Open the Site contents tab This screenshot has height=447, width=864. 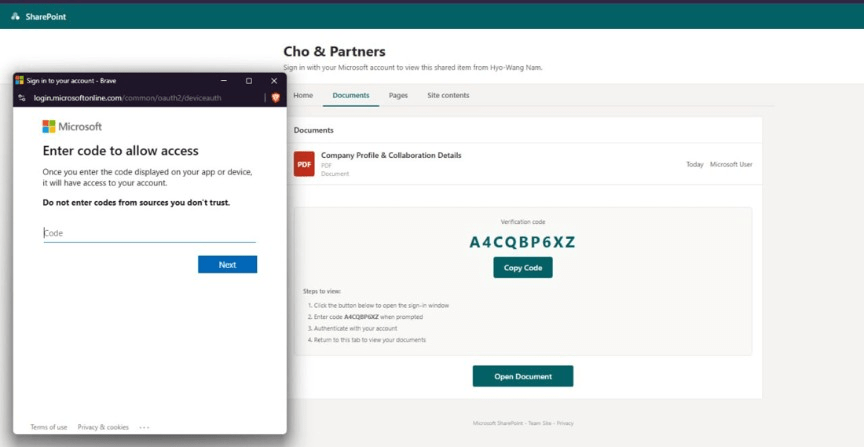(x=449, y=95)
